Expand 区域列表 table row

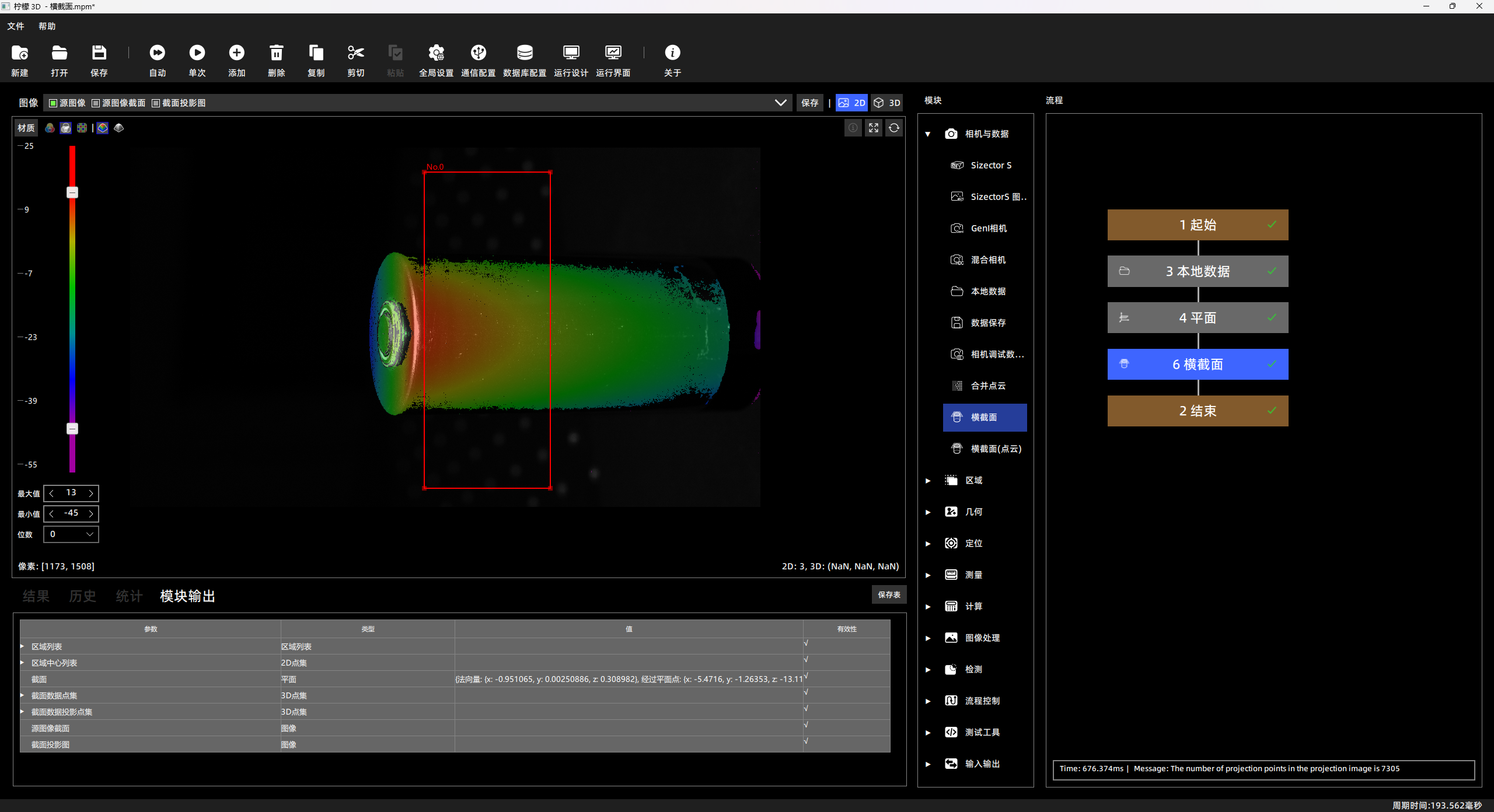click(x=22, y=646)
